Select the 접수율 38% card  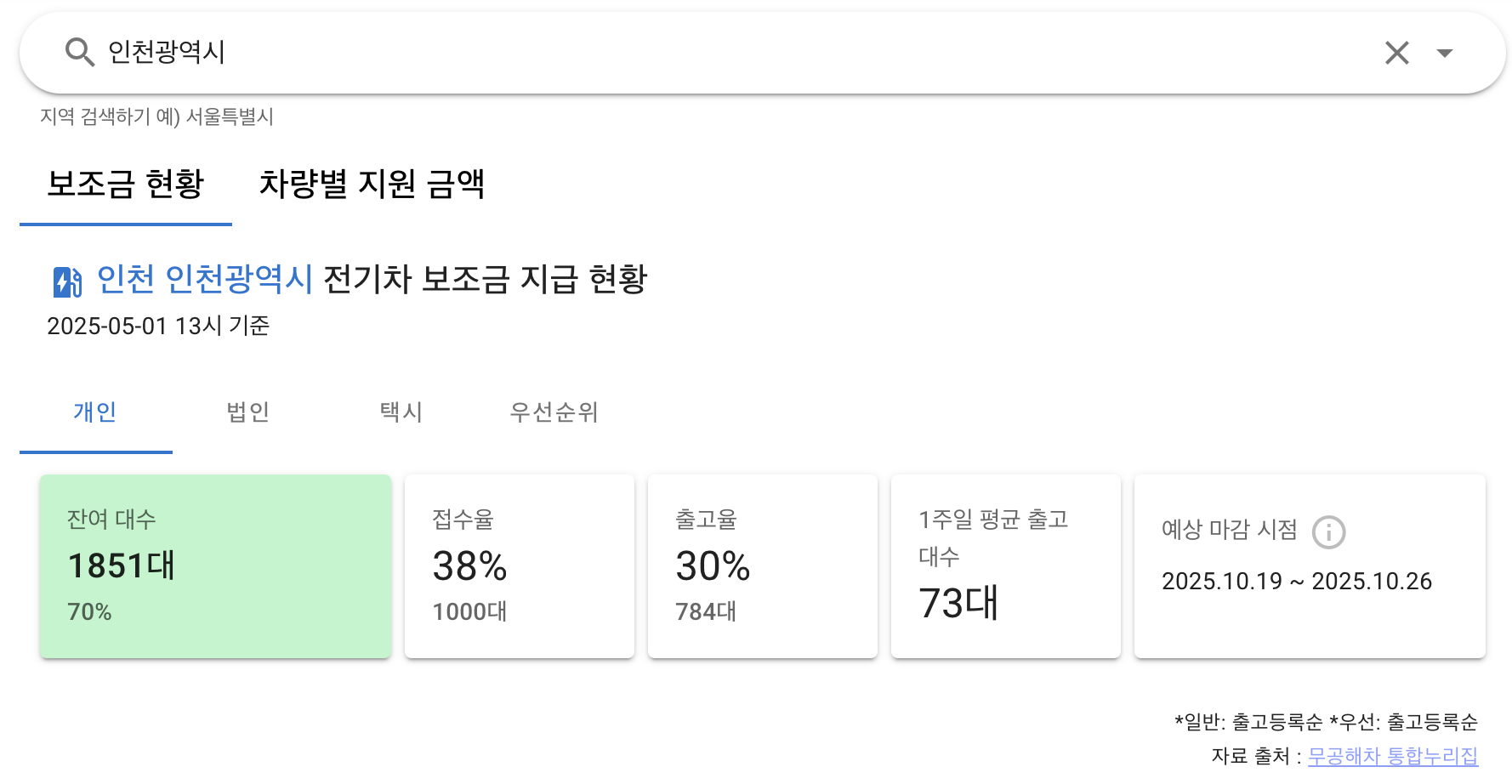click(519, 566)
